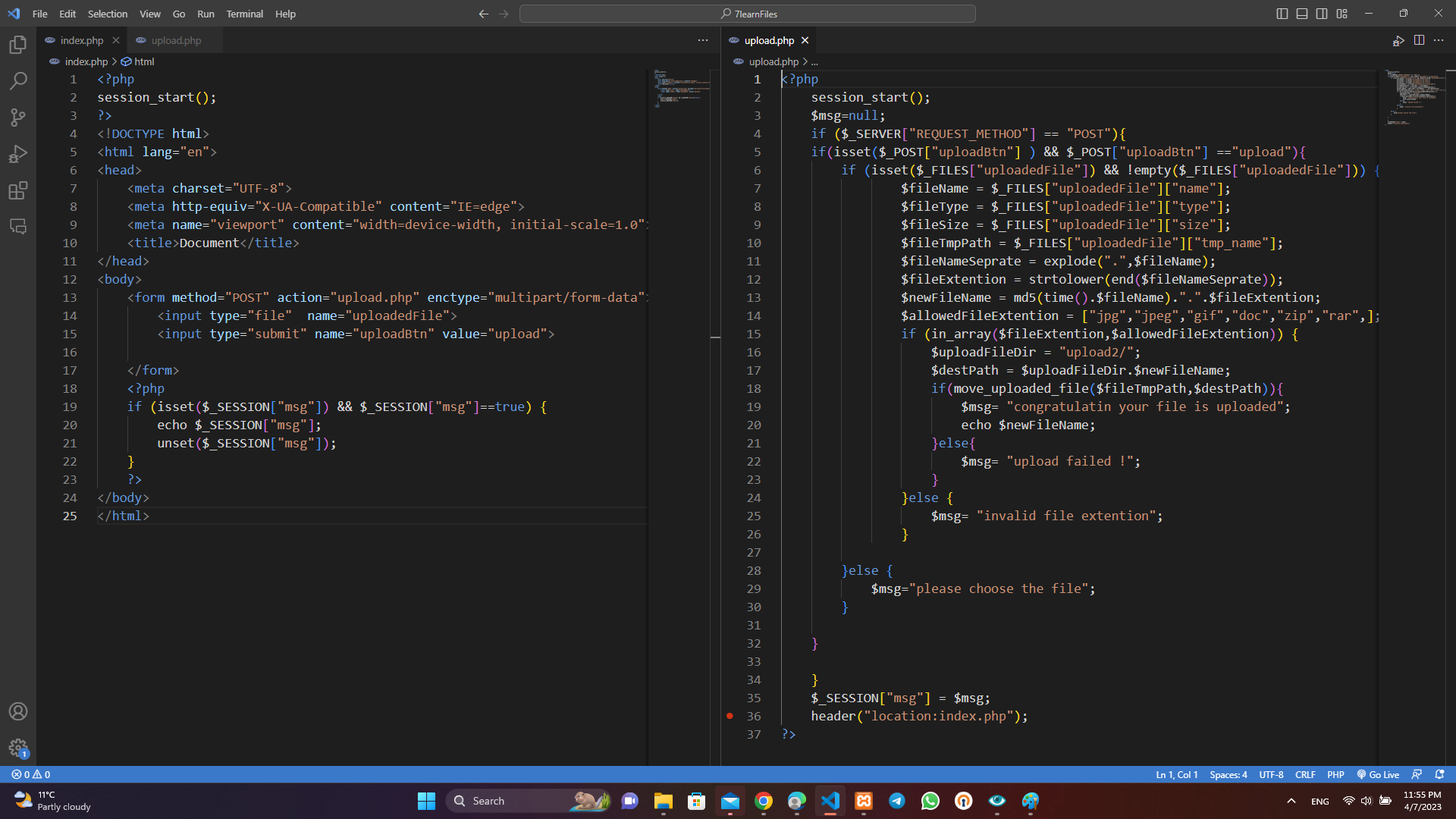Open the Terminal menu

[245, 14]
